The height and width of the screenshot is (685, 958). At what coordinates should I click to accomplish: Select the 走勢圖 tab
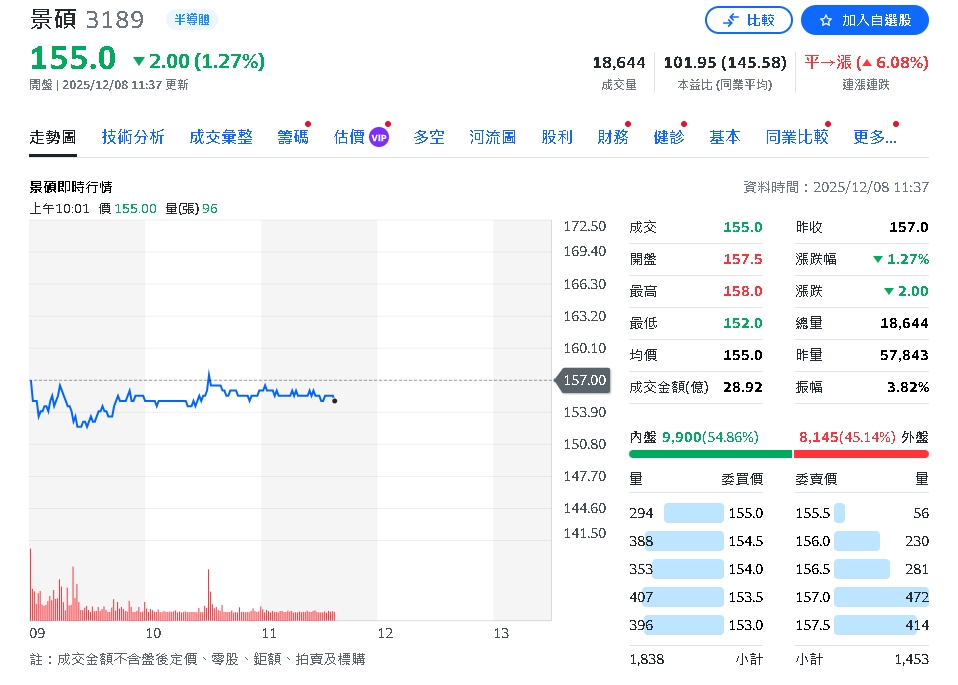click(x=52, y=137)
